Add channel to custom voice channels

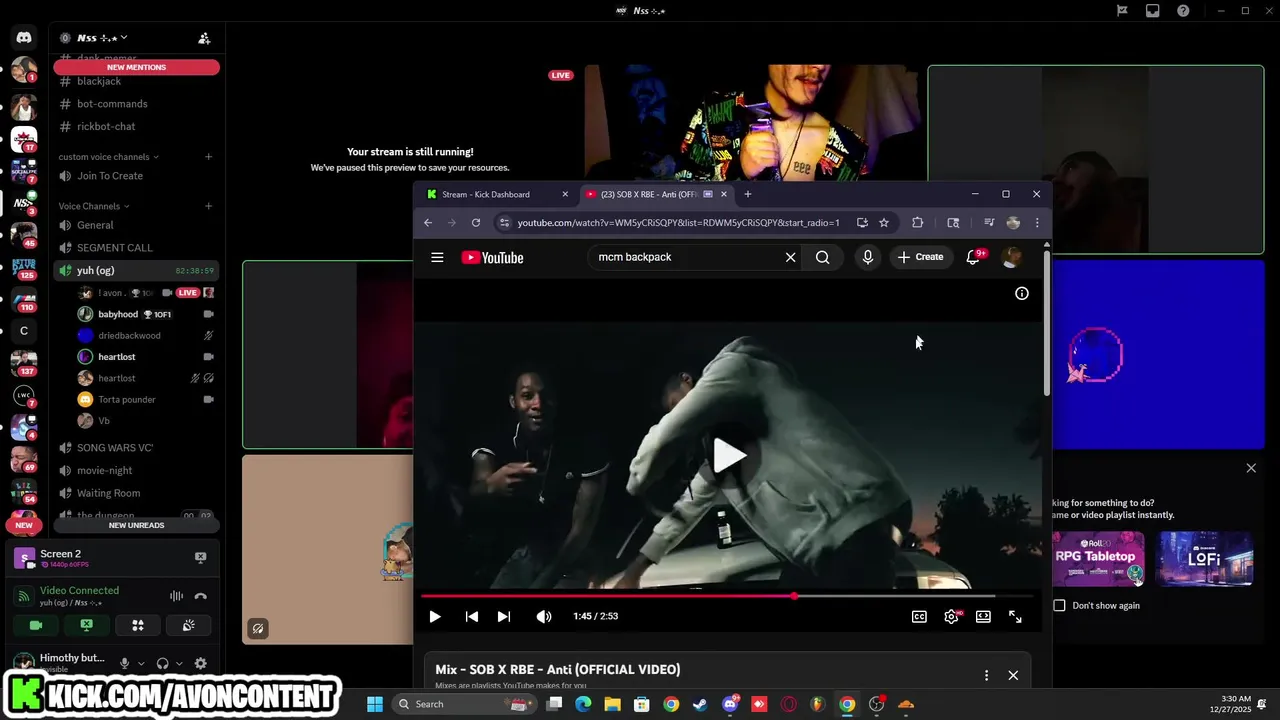[209, 157]
